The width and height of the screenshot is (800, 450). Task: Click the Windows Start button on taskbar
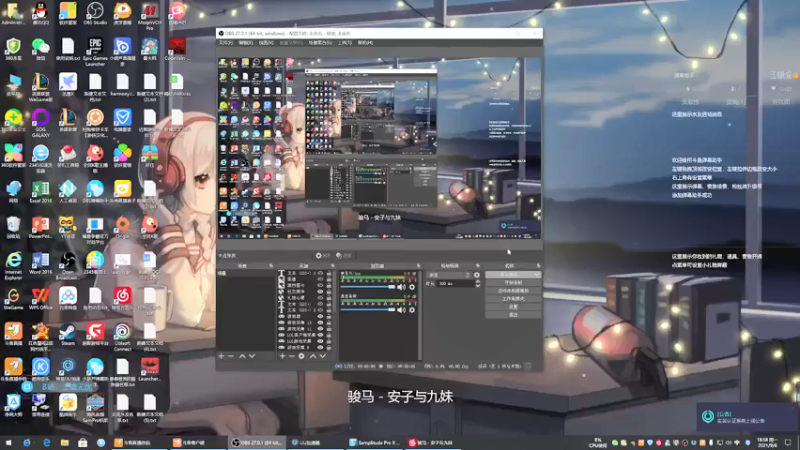pos(8,443)
